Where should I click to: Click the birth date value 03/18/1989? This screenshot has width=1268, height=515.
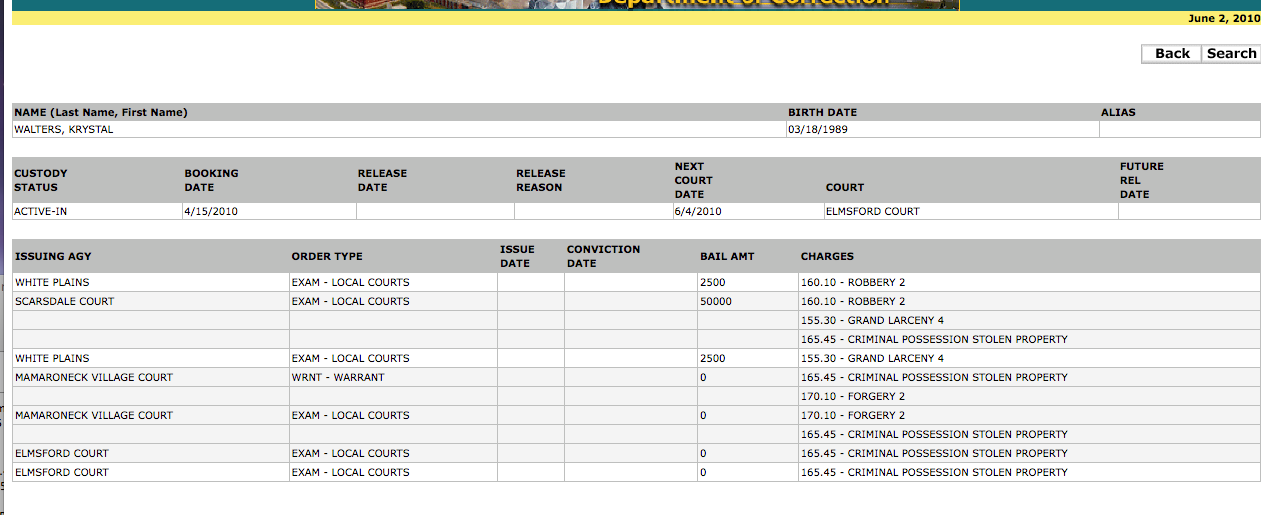817,130
